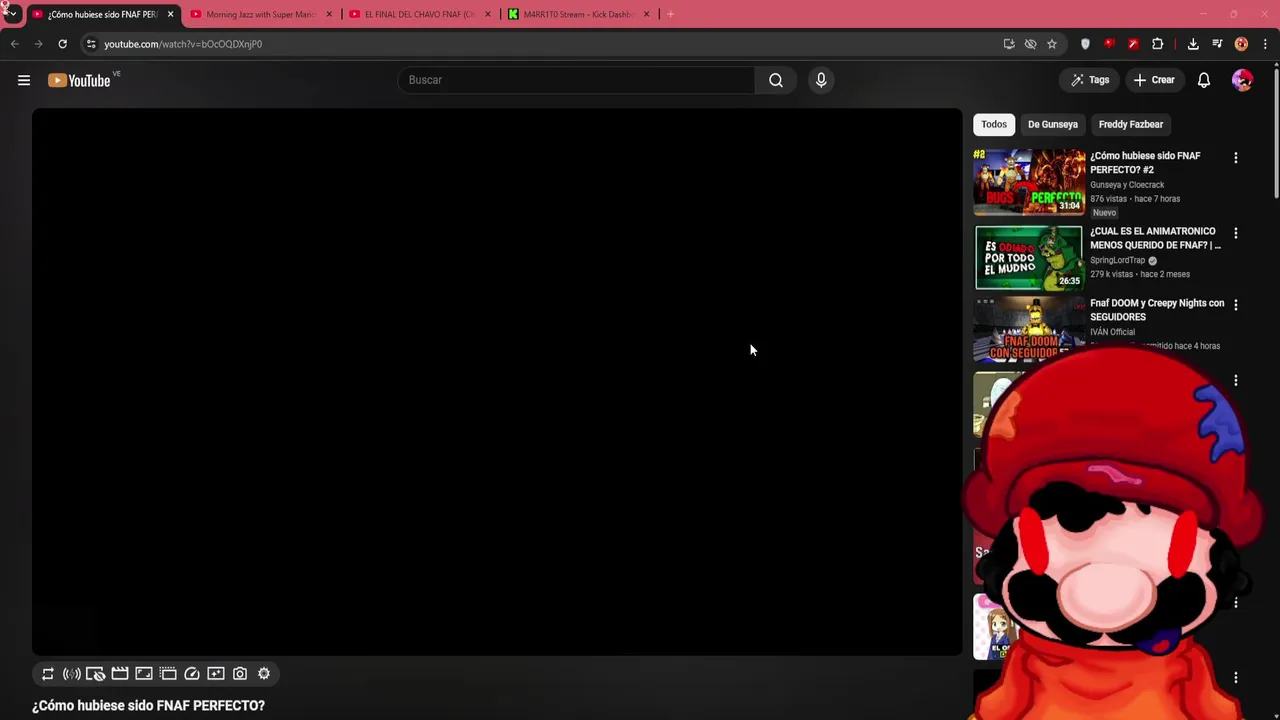Open the animatronico menos querido video thumbnail
Screen dimensions: 1280x720
(x=1029, y=258)
